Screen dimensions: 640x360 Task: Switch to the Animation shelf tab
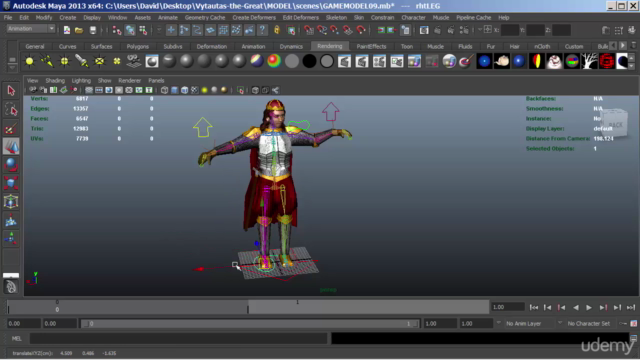click(253, 47)
